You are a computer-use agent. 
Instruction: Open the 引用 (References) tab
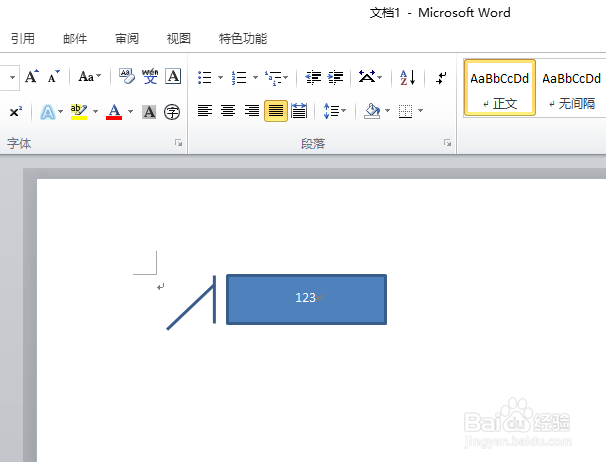23,39
